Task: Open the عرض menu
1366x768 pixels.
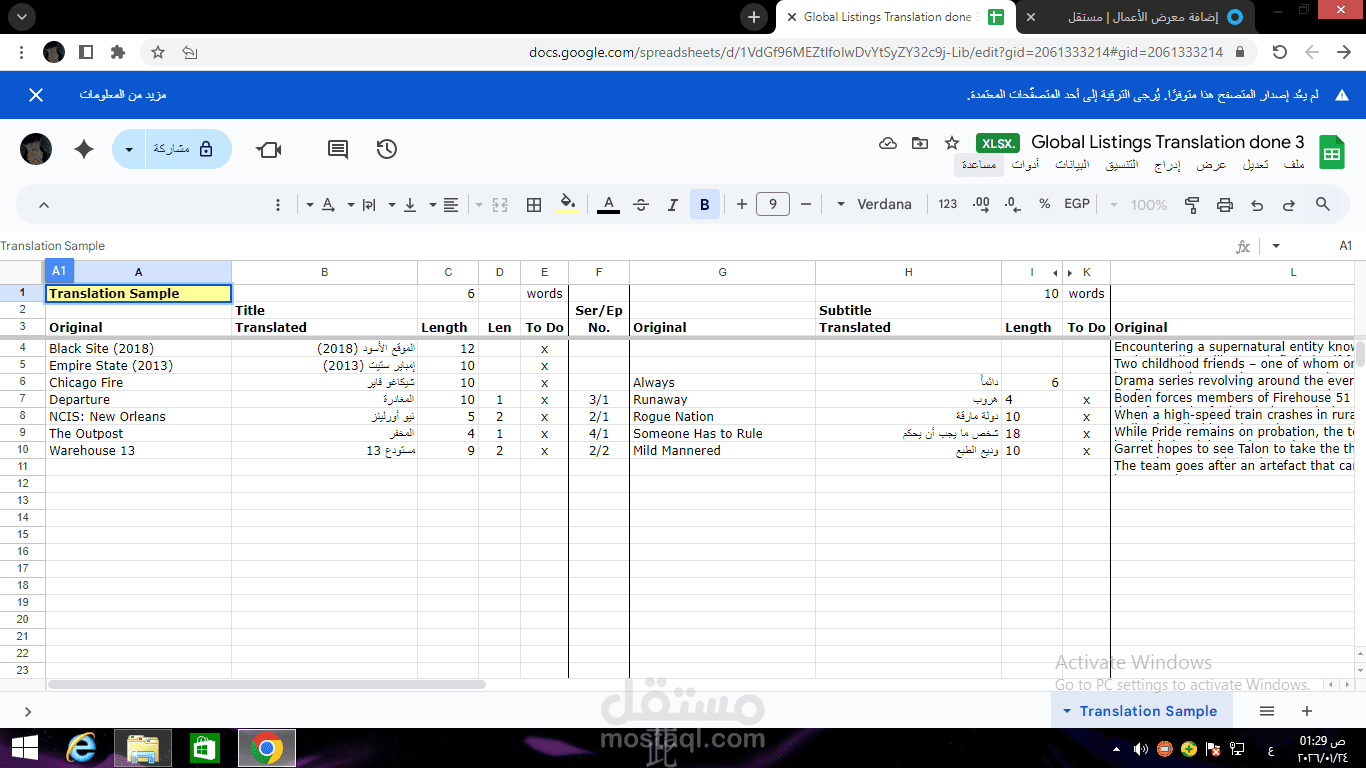Action: tap(1212, 164)
